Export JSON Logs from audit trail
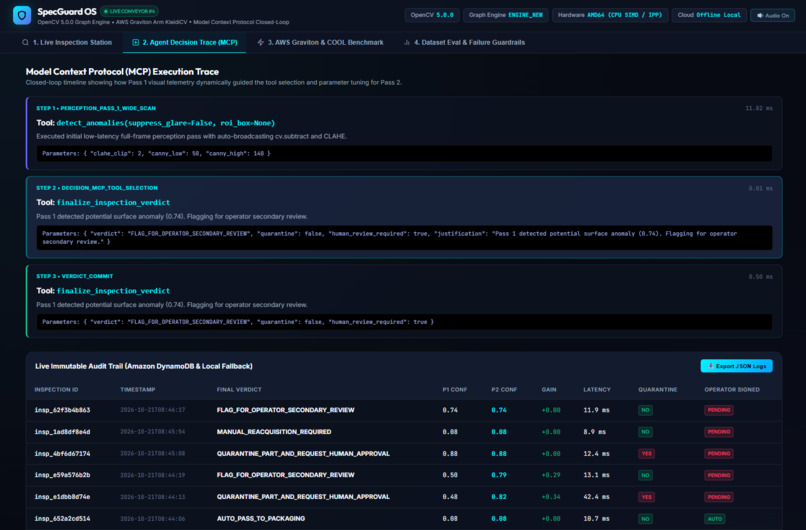Screen dimensions: 806x530 [x=736, y=366]
